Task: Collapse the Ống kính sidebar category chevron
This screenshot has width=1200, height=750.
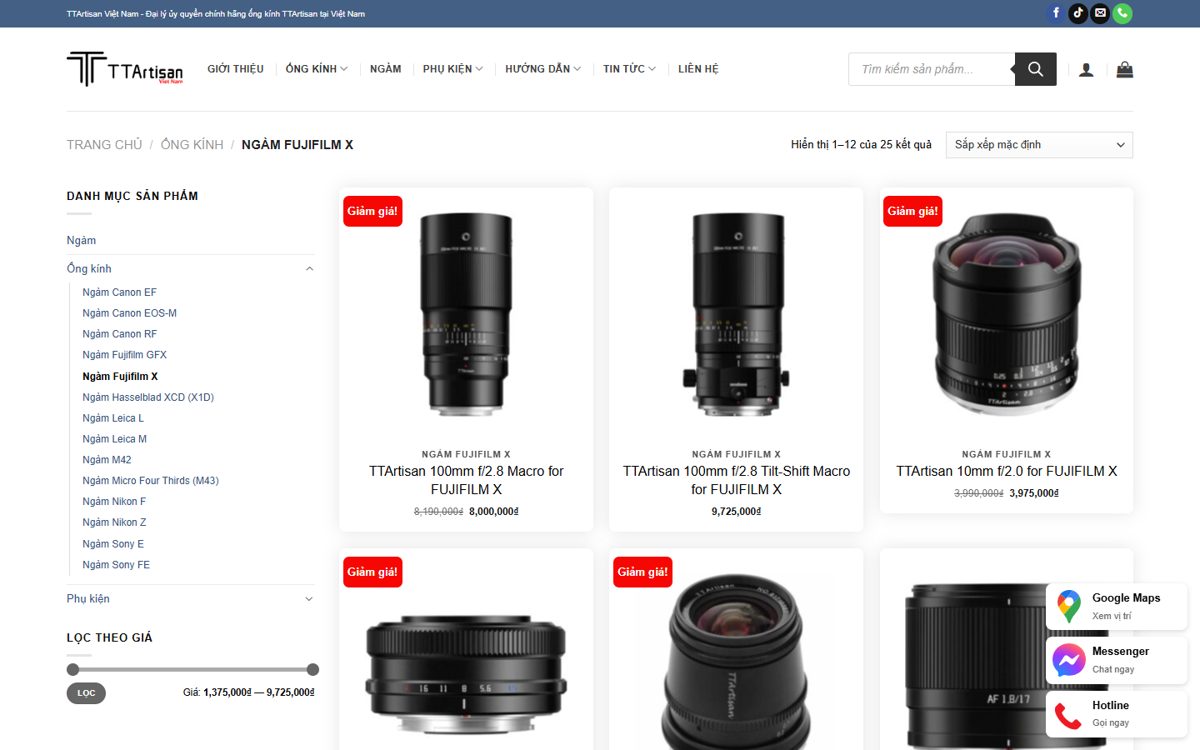Action: click(x=309, y=269)
